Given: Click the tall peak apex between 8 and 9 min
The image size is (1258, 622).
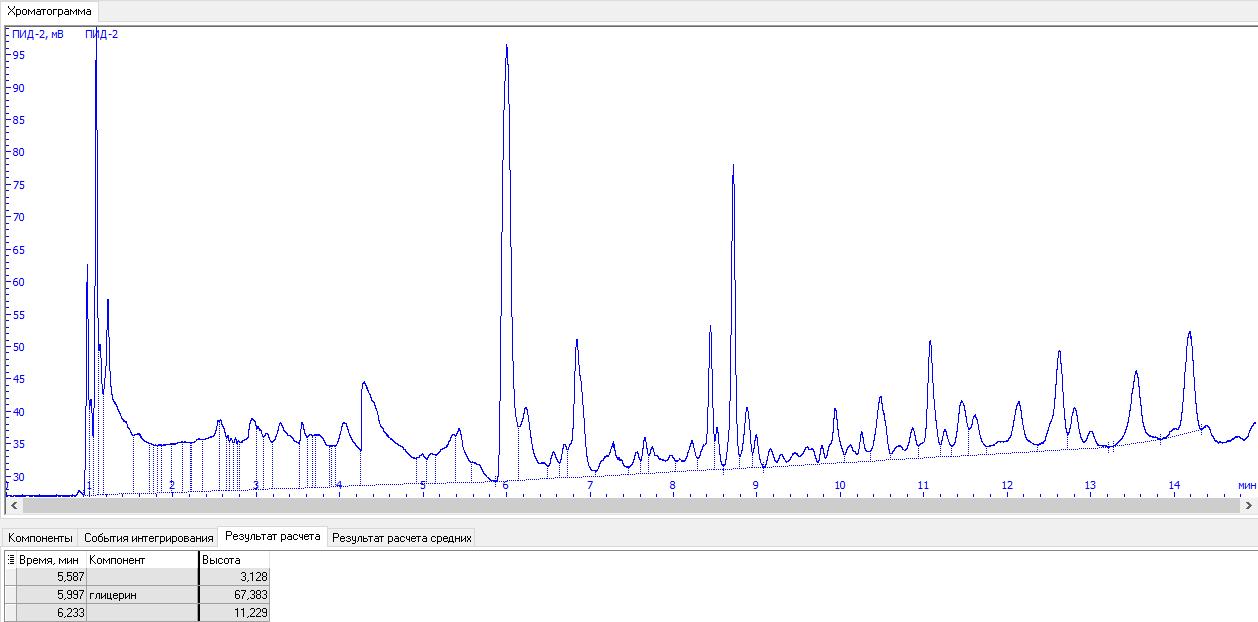Looking at the screenshot, I should pyautogui.click(x=733, y=166).
